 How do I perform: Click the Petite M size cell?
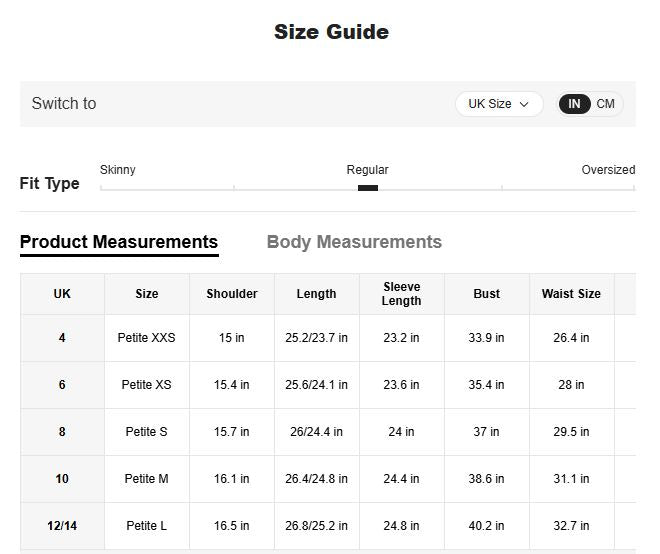[146, 479]
